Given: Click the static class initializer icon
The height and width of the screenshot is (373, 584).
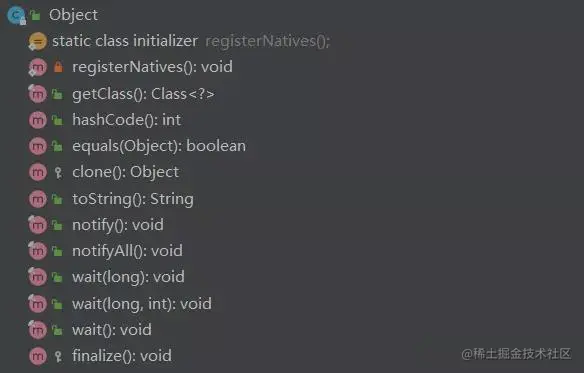Looking at the screenshot, I should (38, 41).
